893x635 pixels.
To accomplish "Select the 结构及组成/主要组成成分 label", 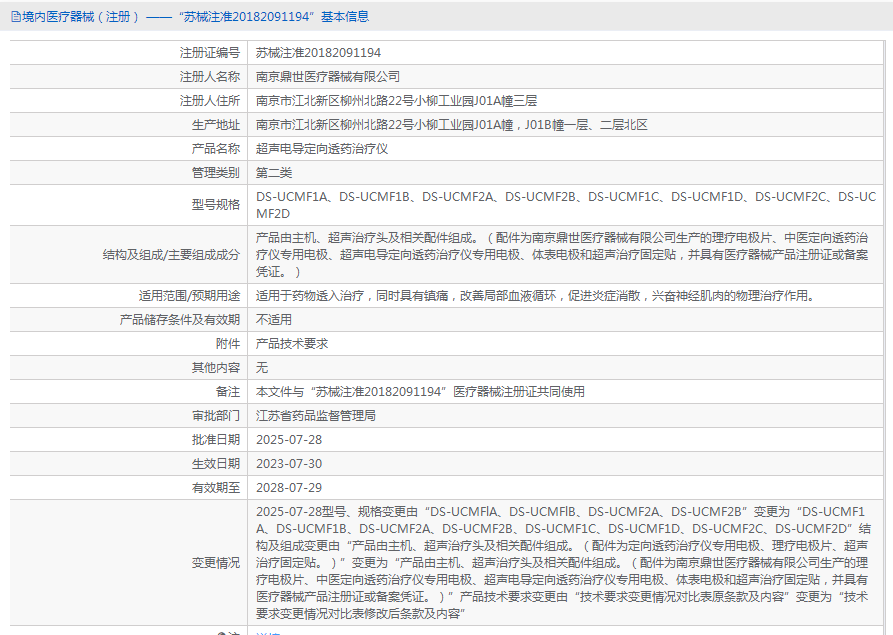I will 171,255.
